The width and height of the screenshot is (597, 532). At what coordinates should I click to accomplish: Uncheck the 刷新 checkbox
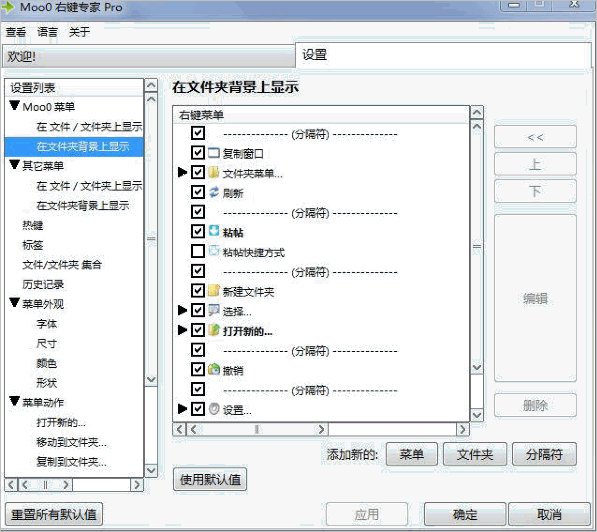(198, 192)
